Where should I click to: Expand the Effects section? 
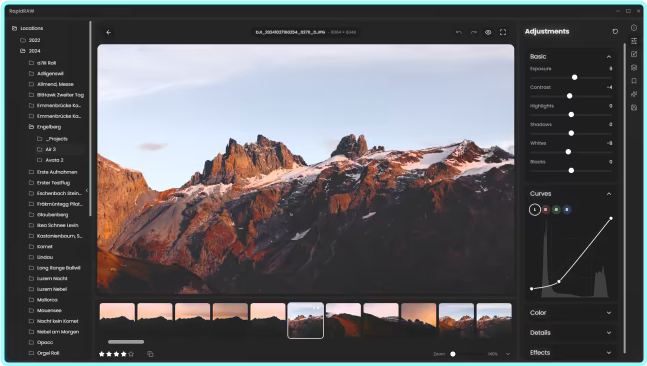(x=609, y=352)
